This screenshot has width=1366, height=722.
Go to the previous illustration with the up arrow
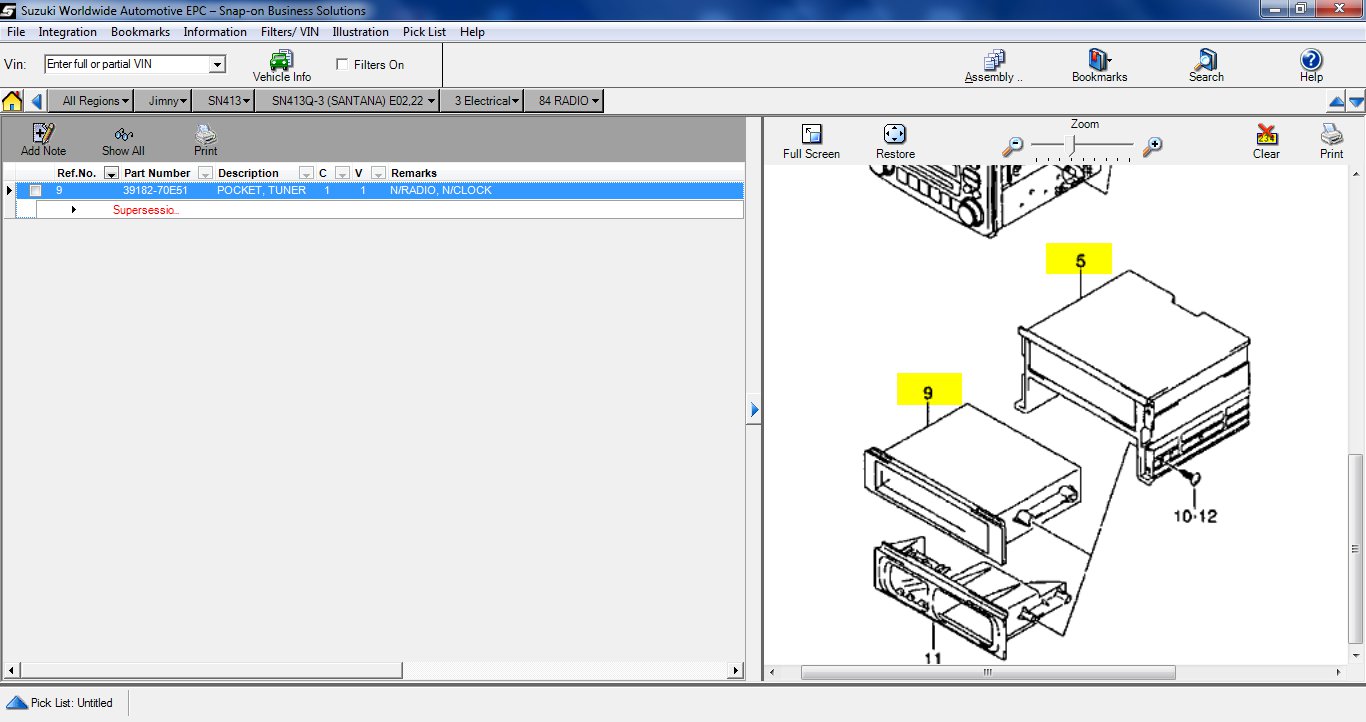(1336, 102)
